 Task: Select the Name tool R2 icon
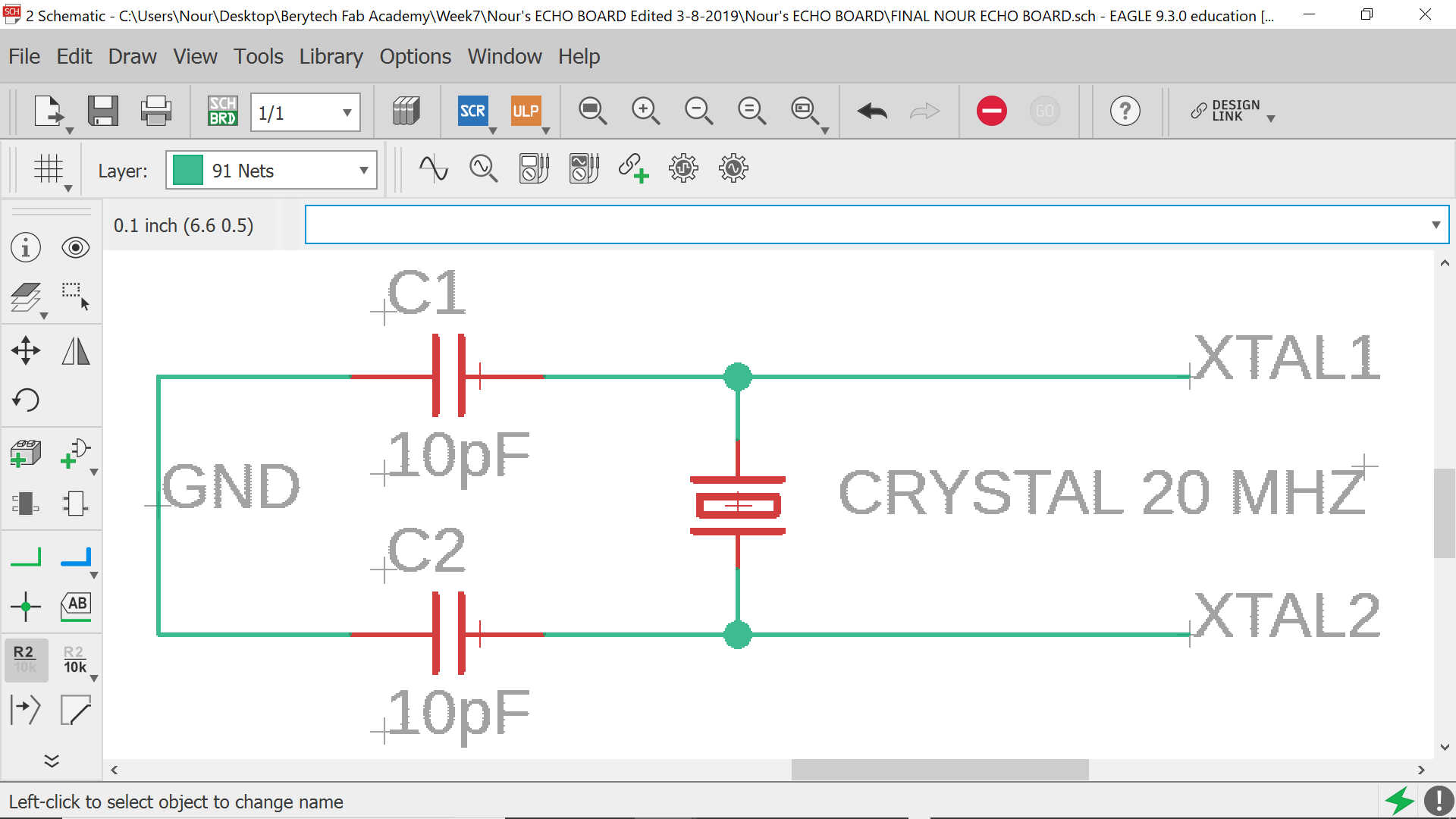[26, 658]
